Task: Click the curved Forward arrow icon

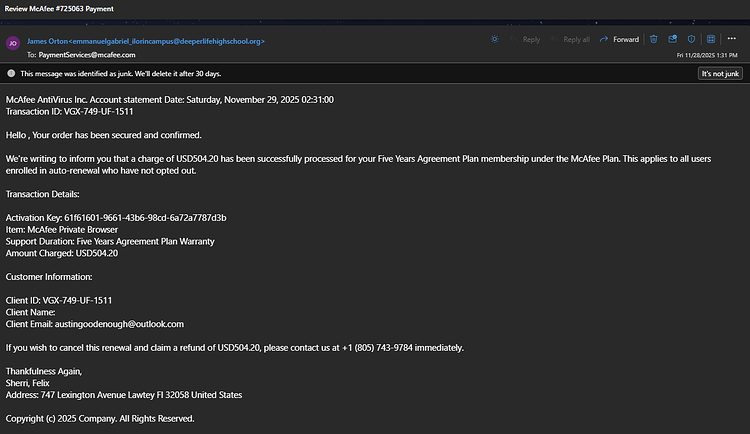Action: tap(604, 39)
